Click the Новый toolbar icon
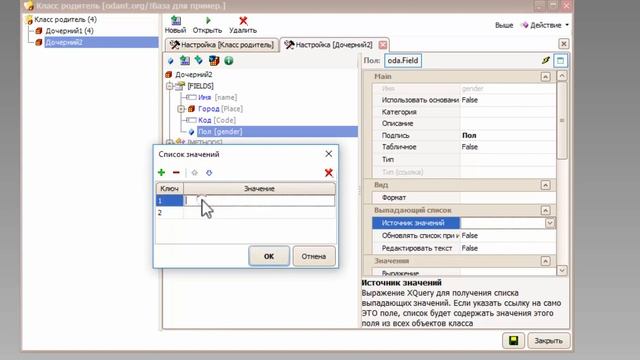 click(176, 20)
